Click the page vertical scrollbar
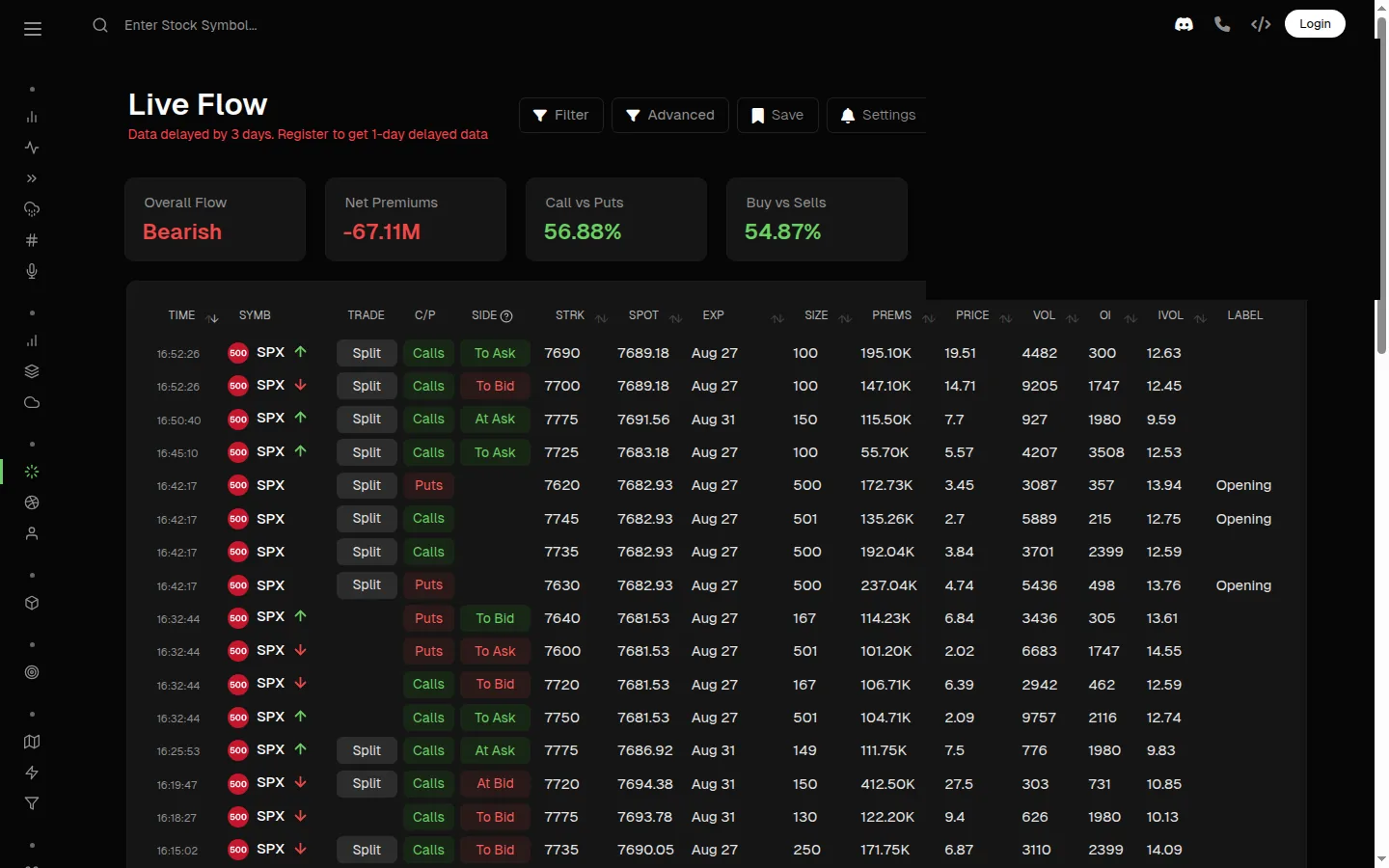The image size is (1389, 868). 1381,183
